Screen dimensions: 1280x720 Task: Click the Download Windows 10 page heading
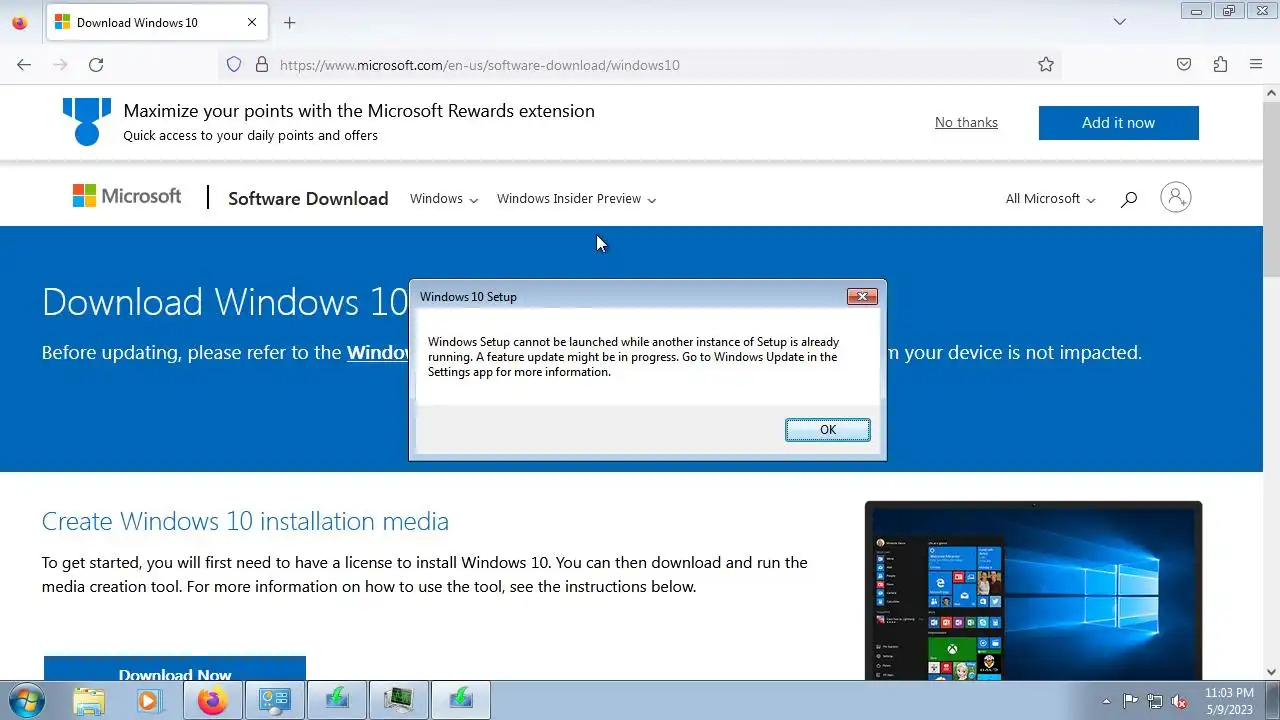click(225, 302)
